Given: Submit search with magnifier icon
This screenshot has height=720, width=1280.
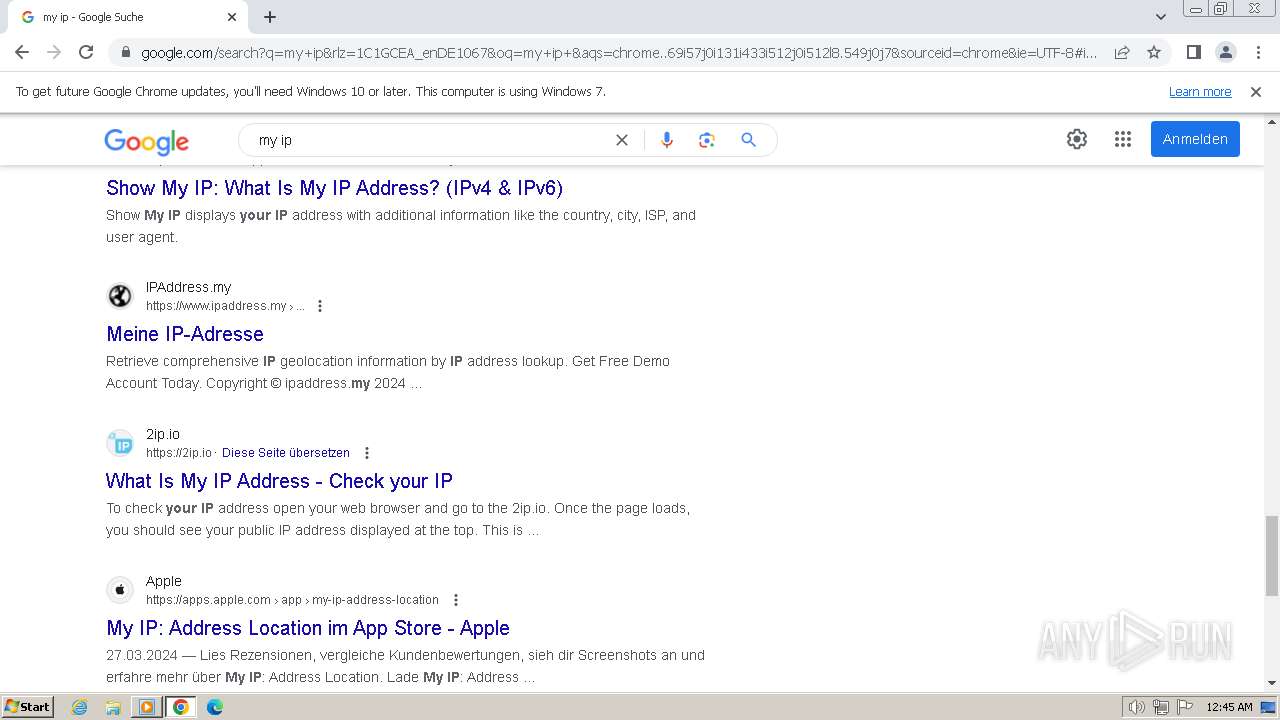Looking at the screenshot, I should [x=748, y=140].
